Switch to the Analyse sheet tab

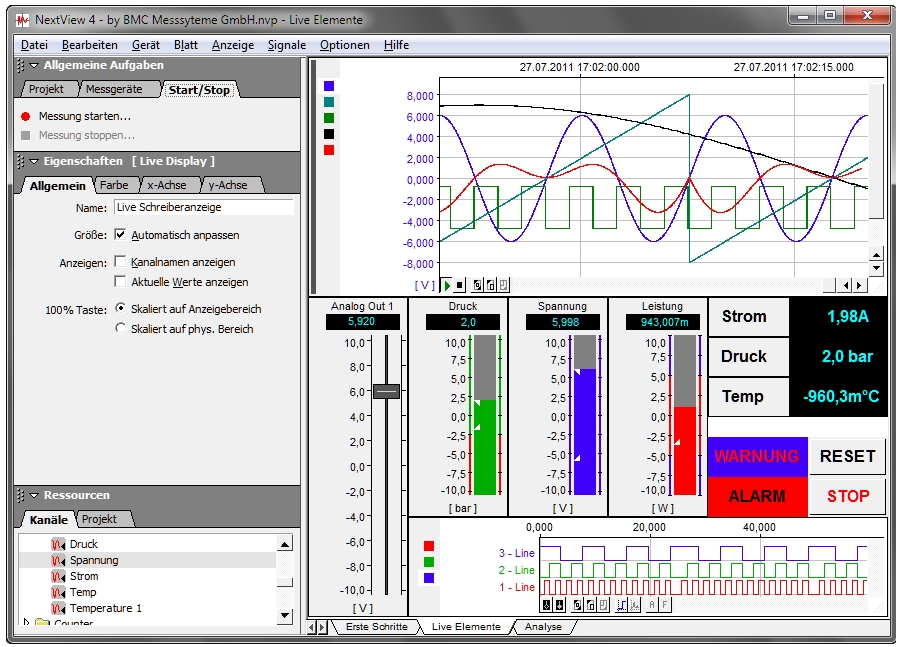tap(542, 627)
